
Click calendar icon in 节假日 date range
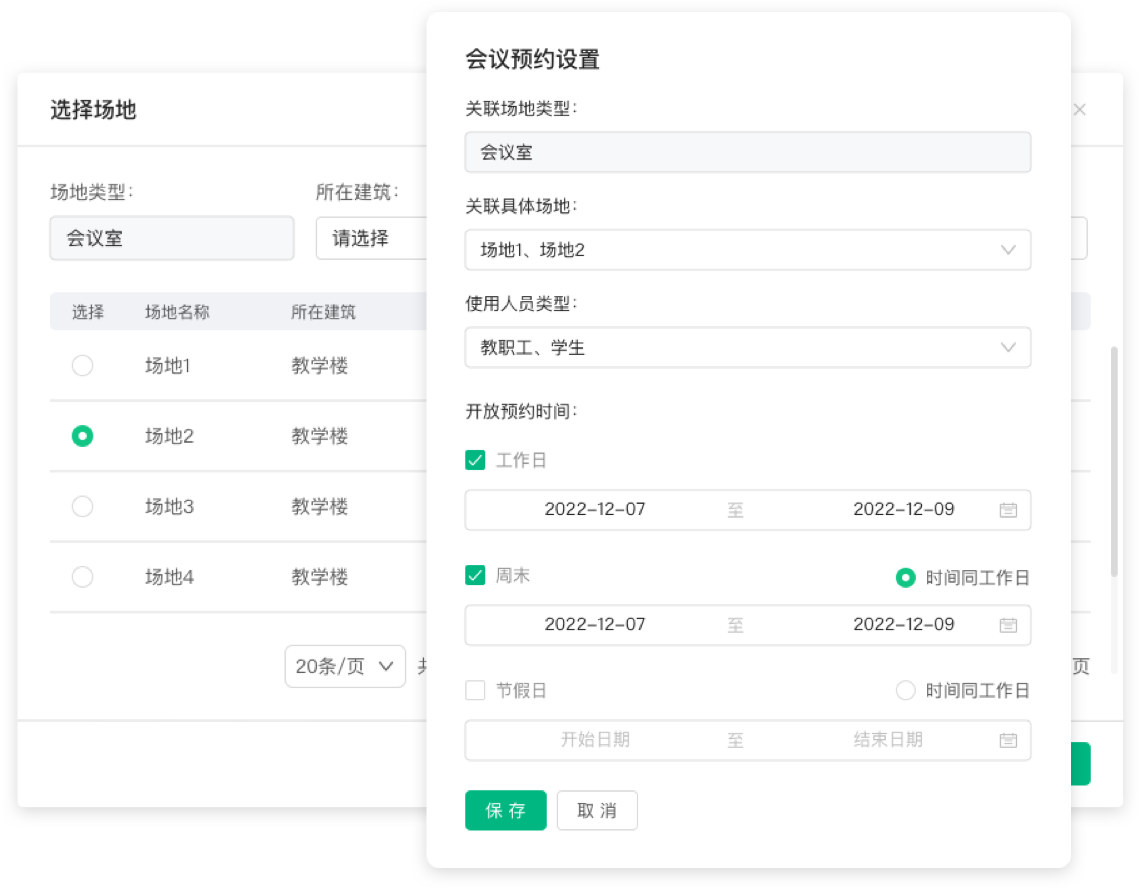1008,741
